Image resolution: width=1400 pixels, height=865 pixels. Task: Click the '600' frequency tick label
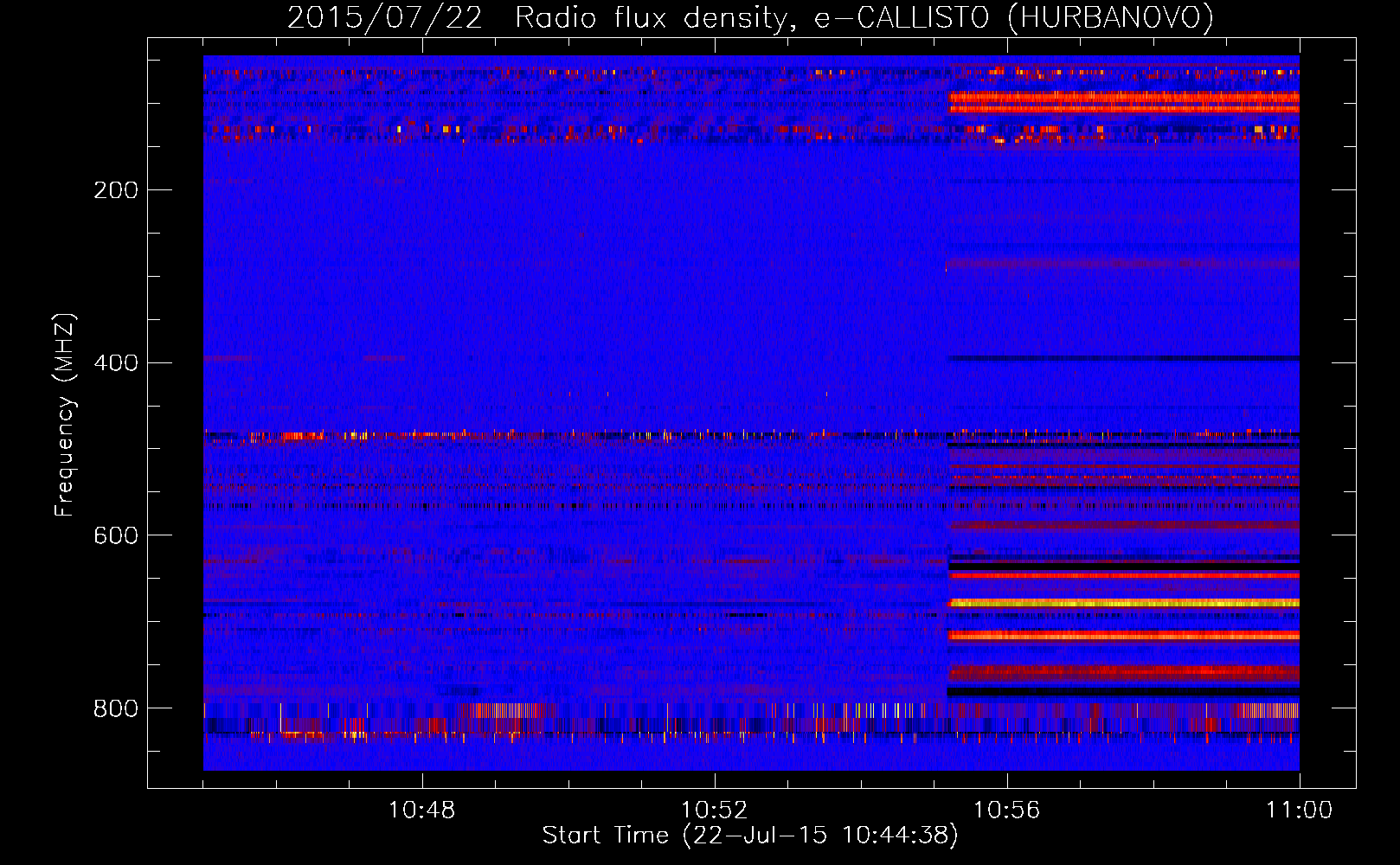[116, 536]
